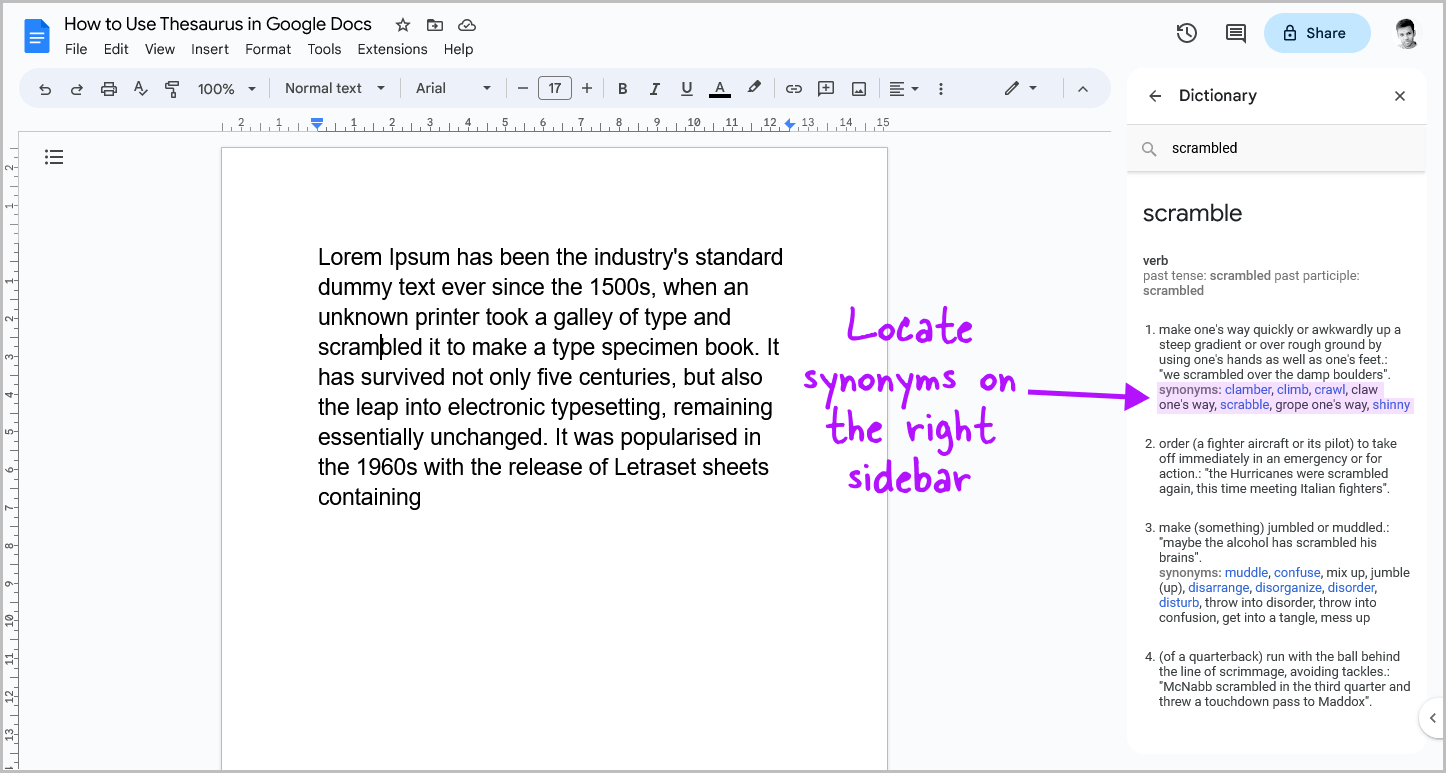Toggle bold formatting
The height and width of the screenshot is (773, 1446).
coord(623,88)
